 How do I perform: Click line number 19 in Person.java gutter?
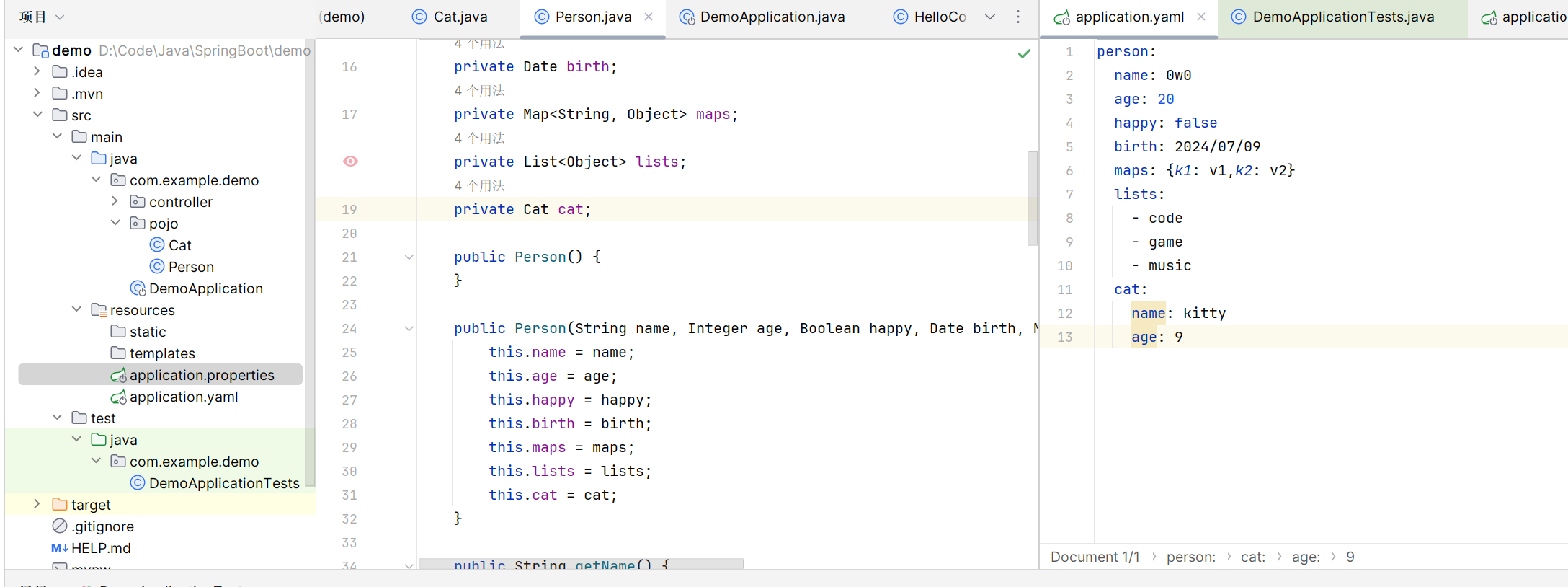tap(349, 209)
